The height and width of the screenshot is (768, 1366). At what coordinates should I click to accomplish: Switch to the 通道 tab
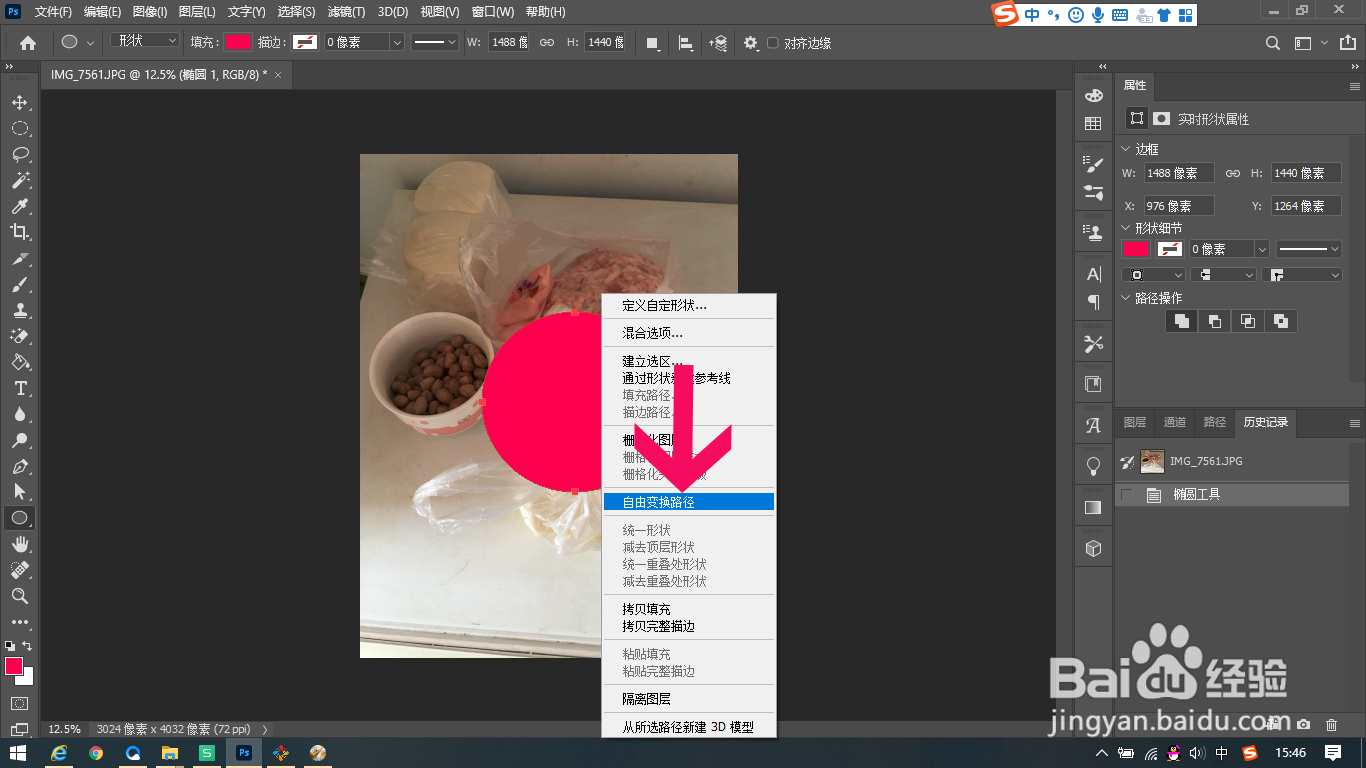coord(1175,422)
